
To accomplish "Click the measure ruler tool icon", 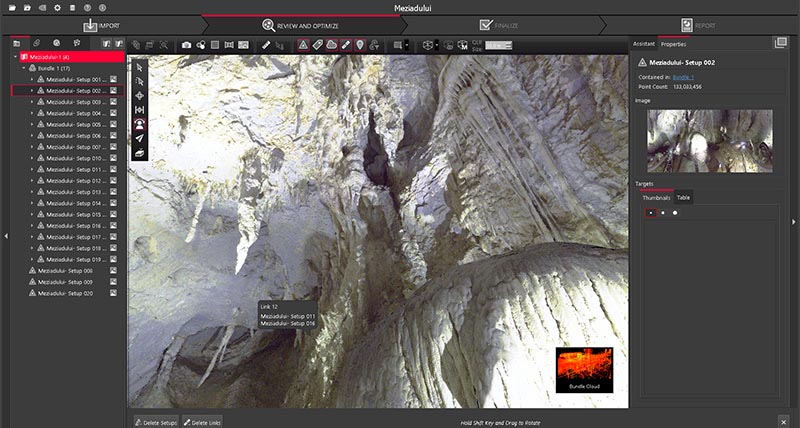I will (266, 45).
